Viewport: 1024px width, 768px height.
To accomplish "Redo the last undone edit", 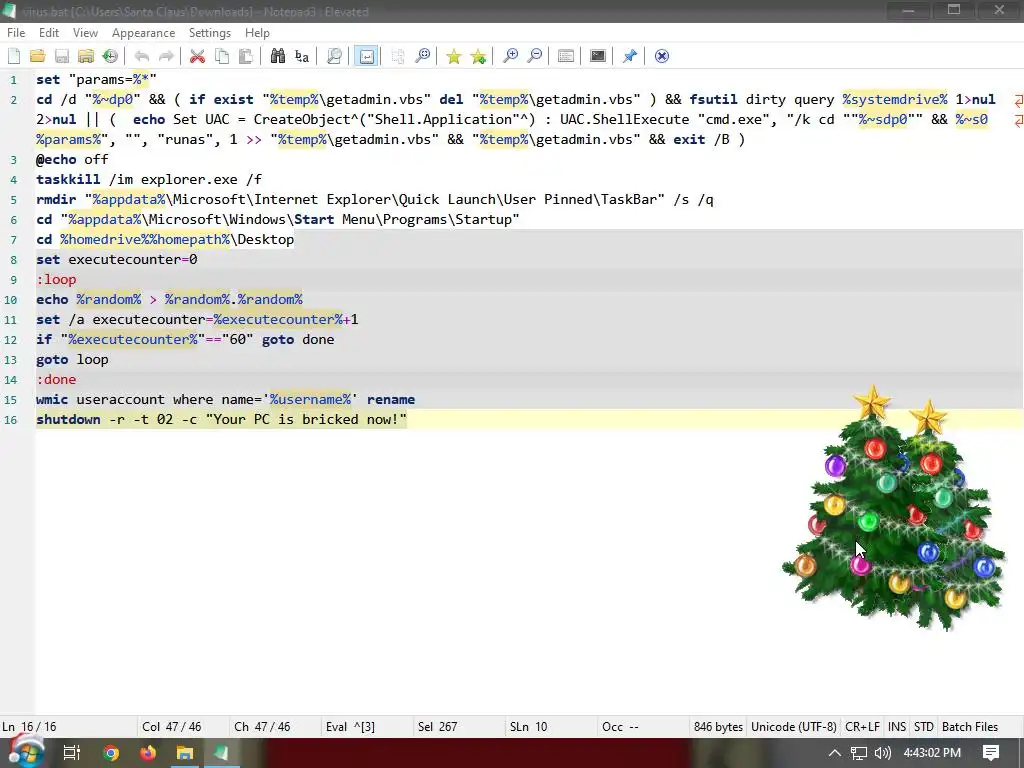I will tap(166, 56).
